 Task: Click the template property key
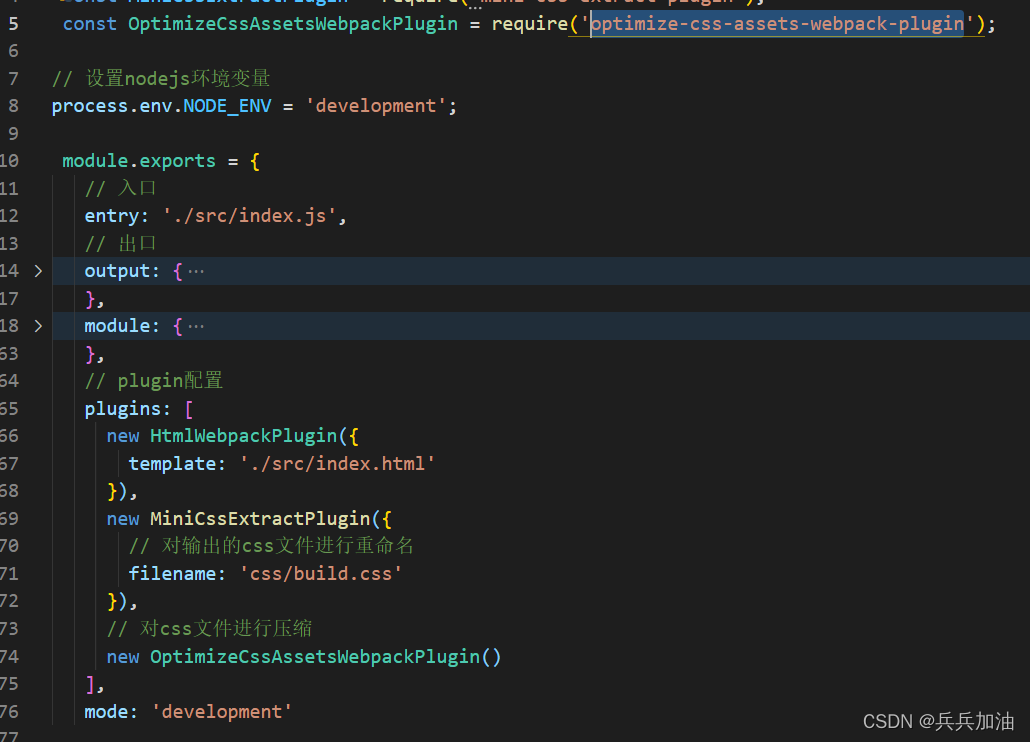[172, 464]
